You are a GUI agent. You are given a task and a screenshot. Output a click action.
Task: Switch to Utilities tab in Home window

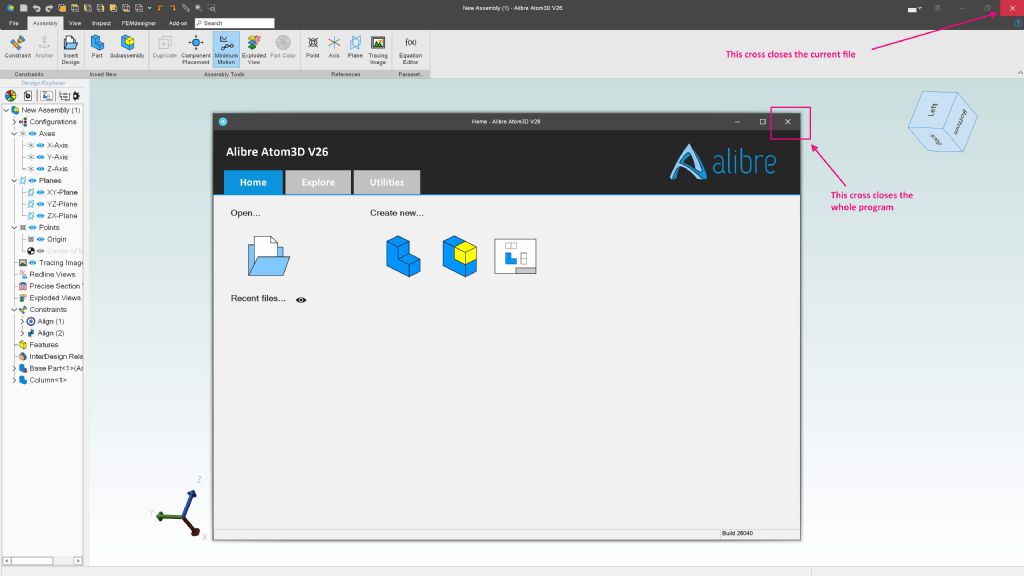click(387, 182)
